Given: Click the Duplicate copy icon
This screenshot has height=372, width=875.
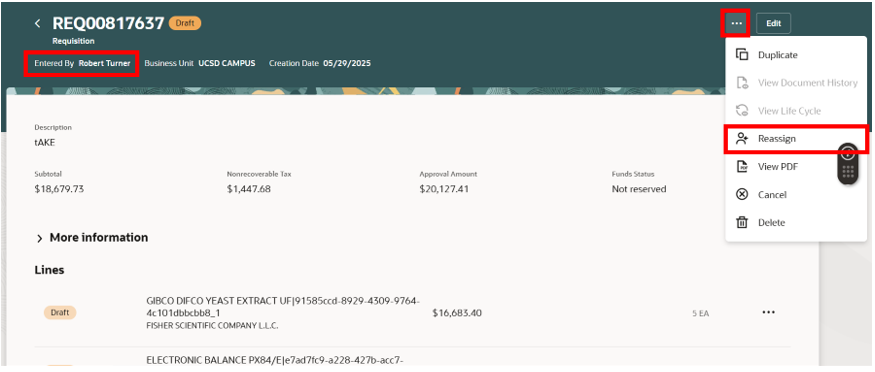Looking at the screenshot, I should click(742, 55).
